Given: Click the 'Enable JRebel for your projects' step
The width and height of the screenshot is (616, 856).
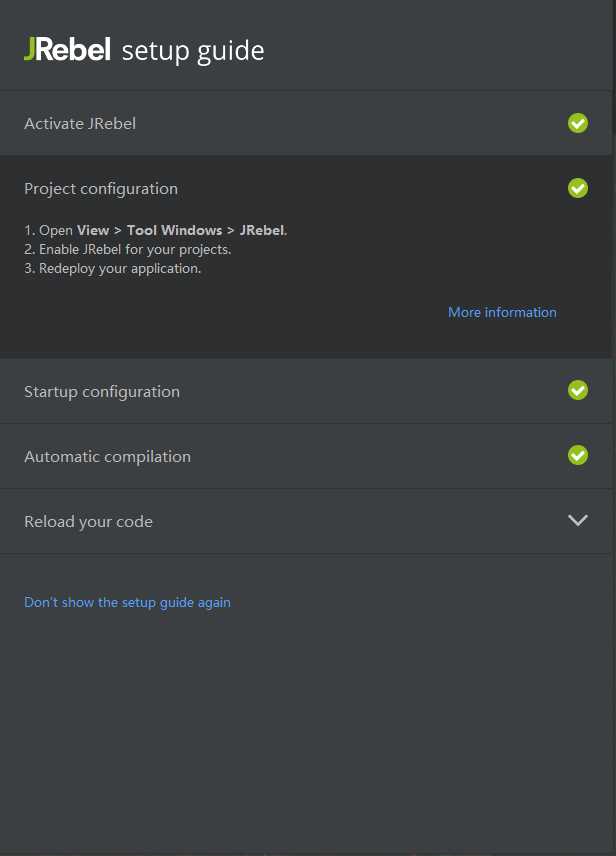Looking at the screenshot, I should [134, 250].
